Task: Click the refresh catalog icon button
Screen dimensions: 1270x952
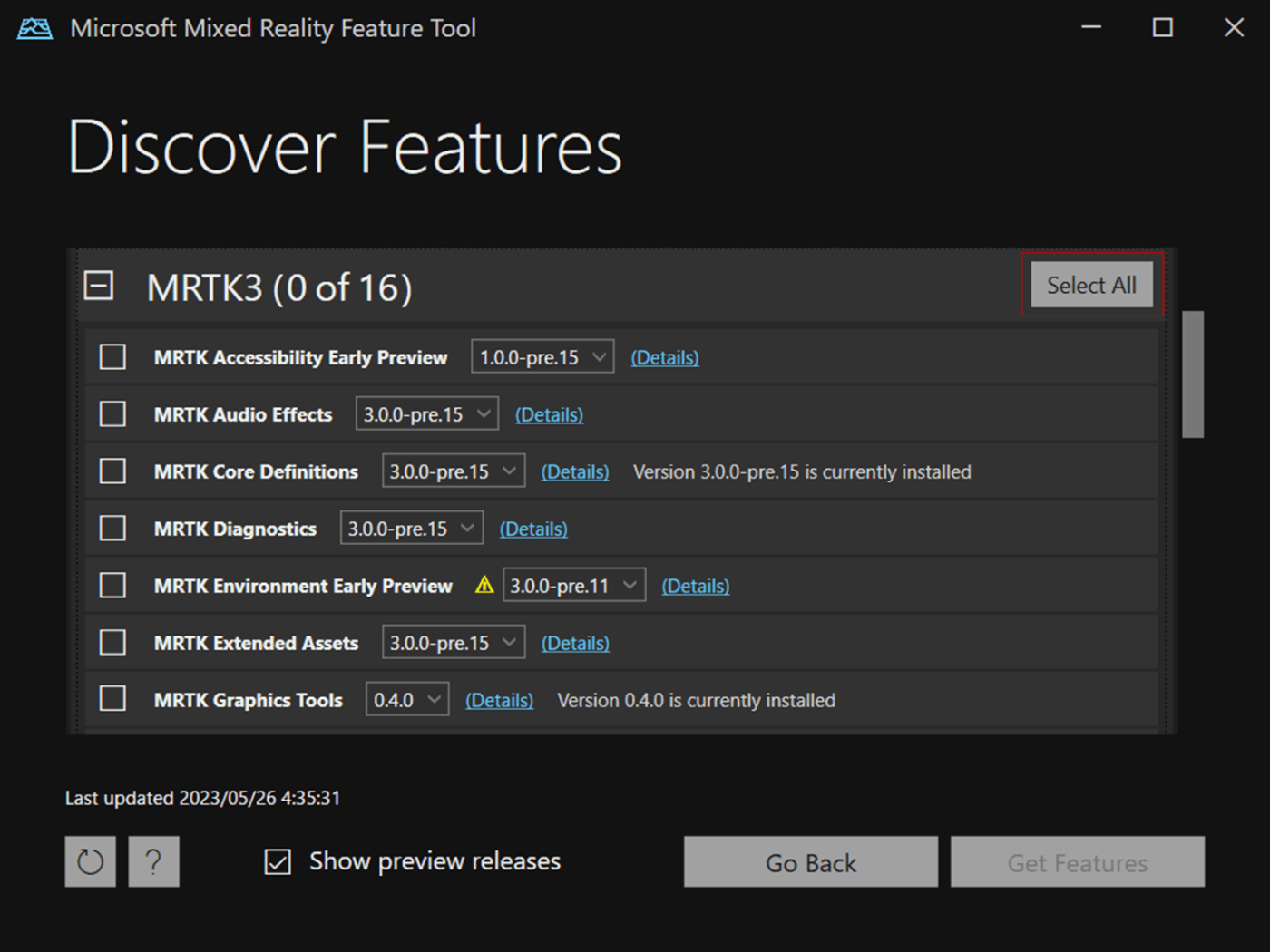Action: pos(91,861)
